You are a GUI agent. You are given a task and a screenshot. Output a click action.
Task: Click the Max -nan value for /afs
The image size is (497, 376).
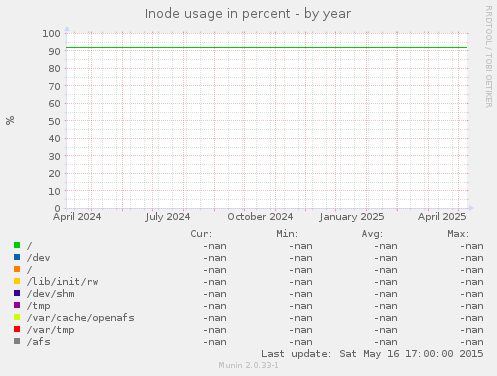472,342
